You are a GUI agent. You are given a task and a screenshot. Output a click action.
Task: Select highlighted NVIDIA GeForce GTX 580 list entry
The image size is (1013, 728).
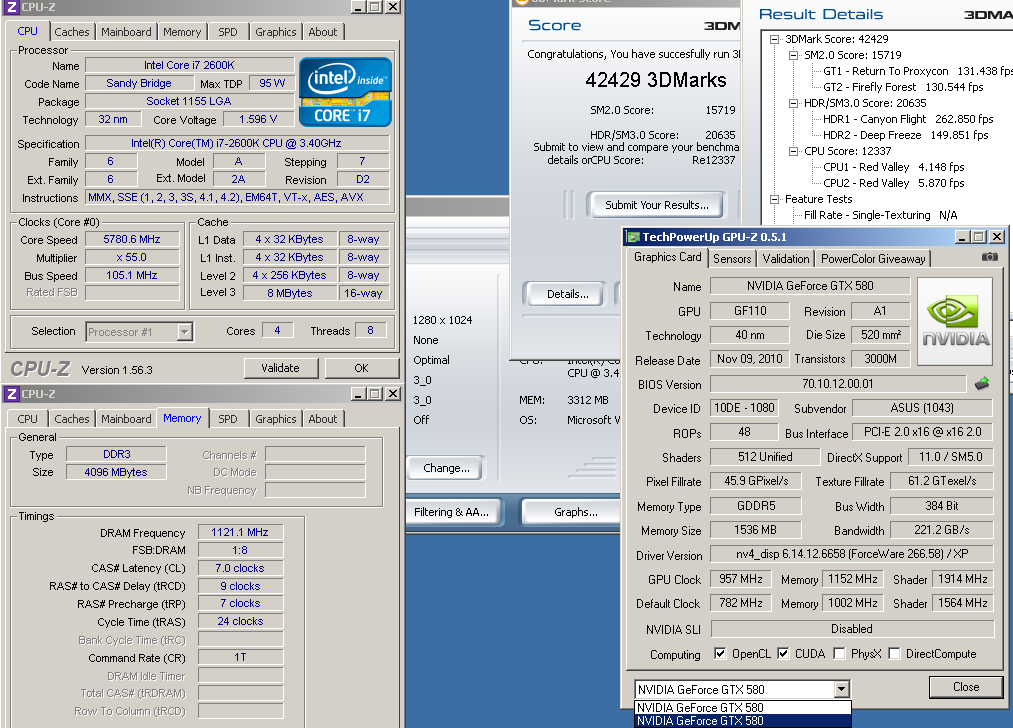742,721
